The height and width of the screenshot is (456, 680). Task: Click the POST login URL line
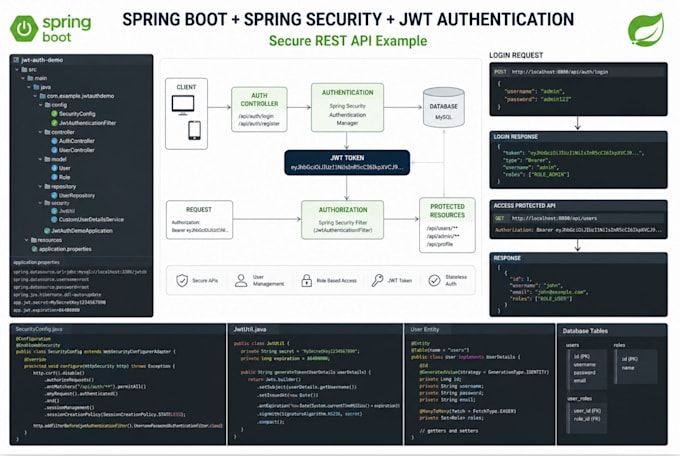(x=579, y=72)
